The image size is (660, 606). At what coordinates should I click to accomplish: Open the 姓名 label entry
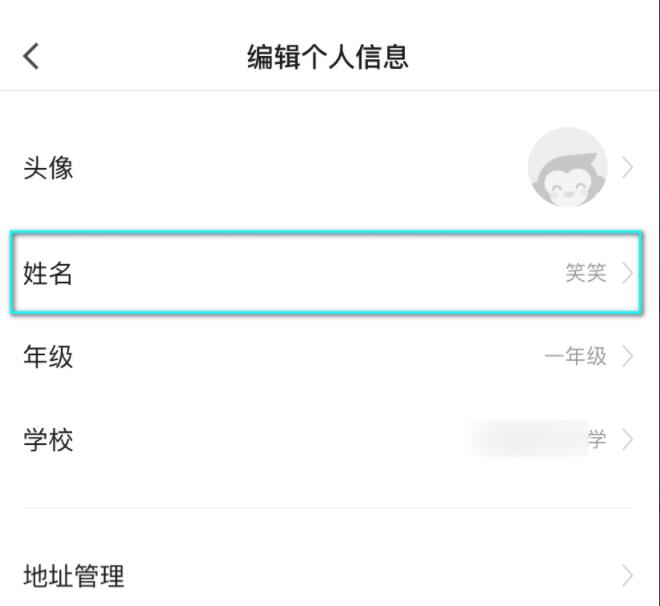(48, 273)
